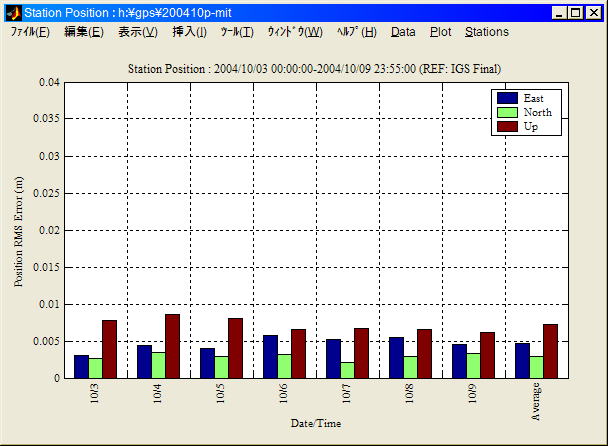Open the Plot menu

point(440,32)
